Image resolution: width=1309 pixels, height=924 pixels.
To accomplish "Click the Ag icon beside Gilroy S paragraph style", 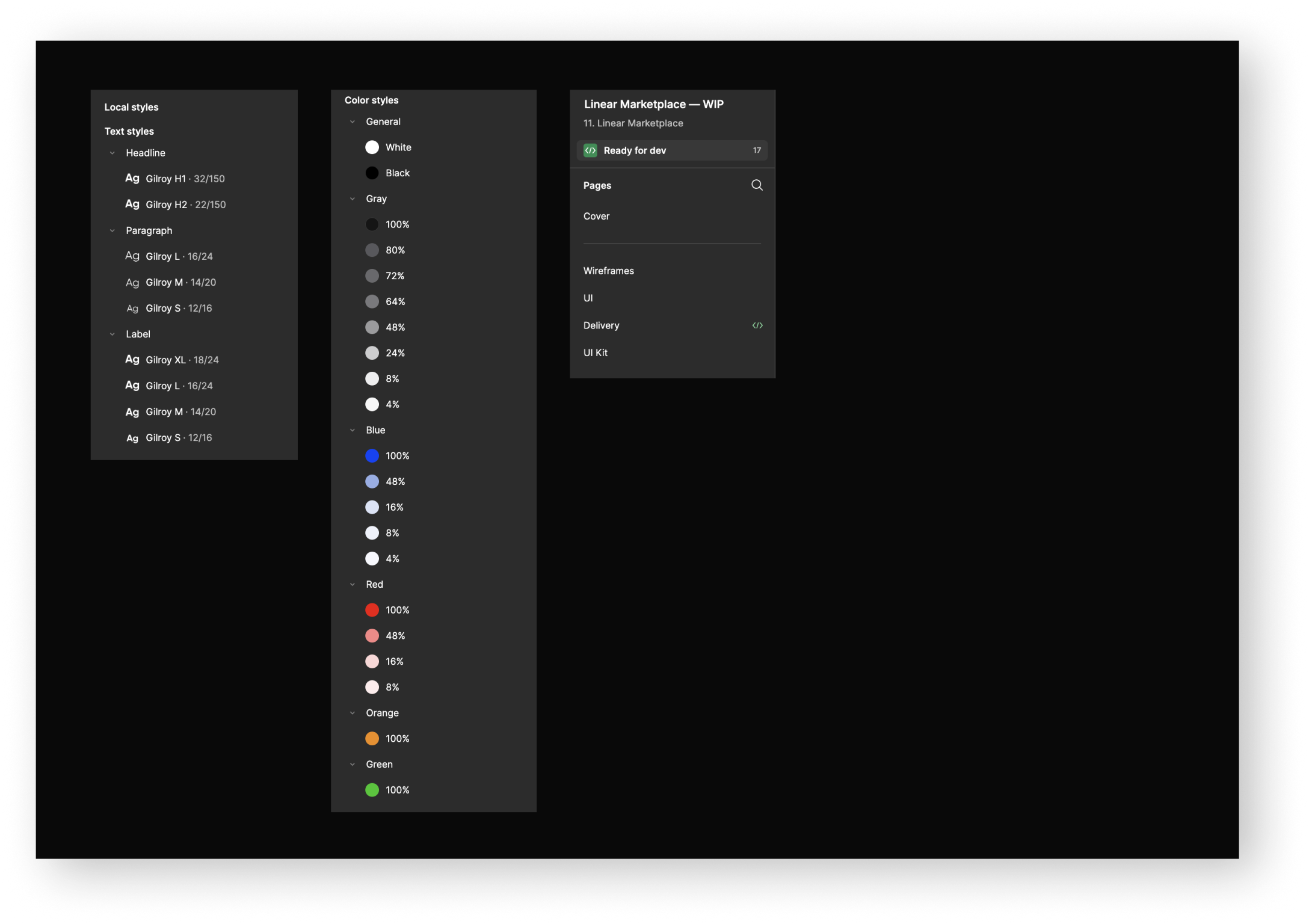I will pos(133,308).
